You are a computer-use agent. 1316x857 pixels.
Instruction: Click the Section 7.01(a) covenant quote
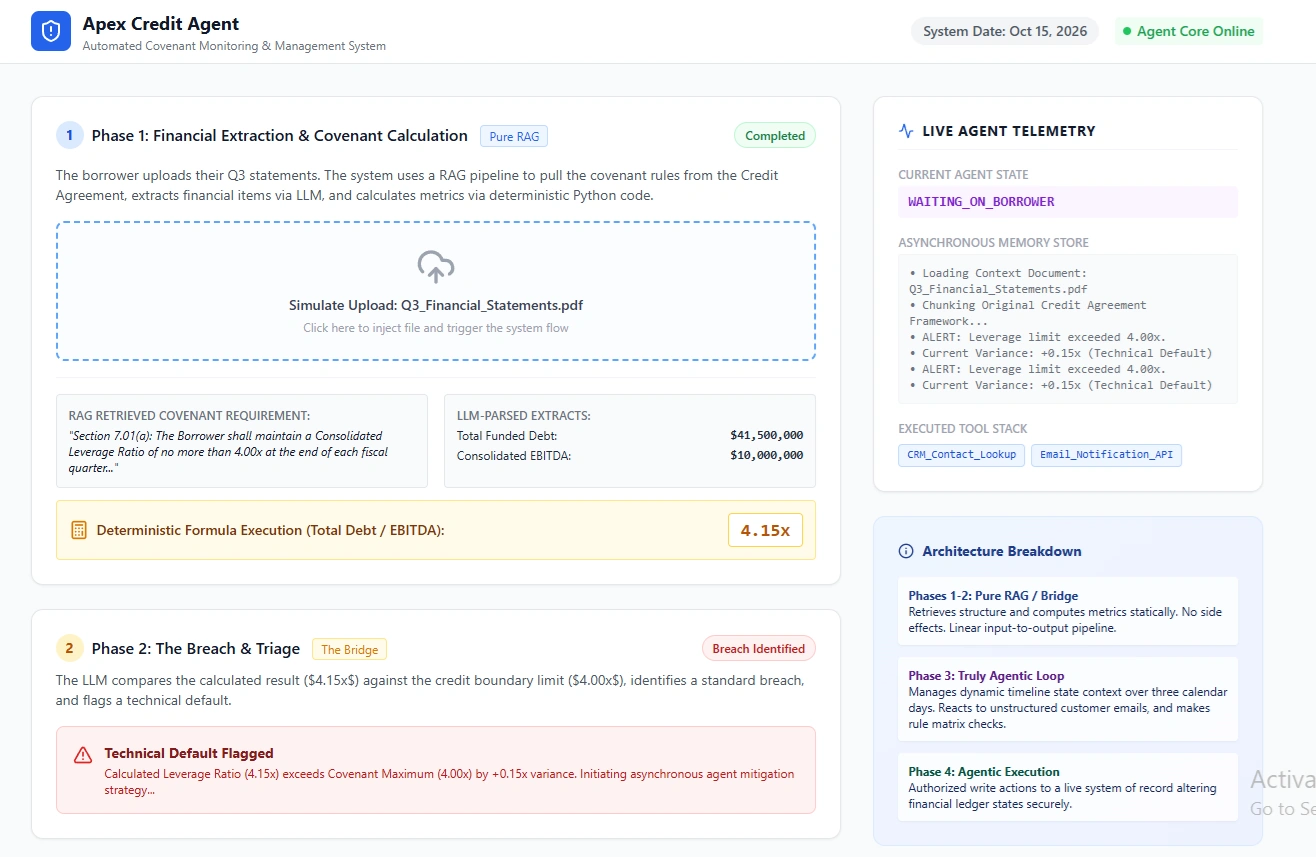pos(228,452)
